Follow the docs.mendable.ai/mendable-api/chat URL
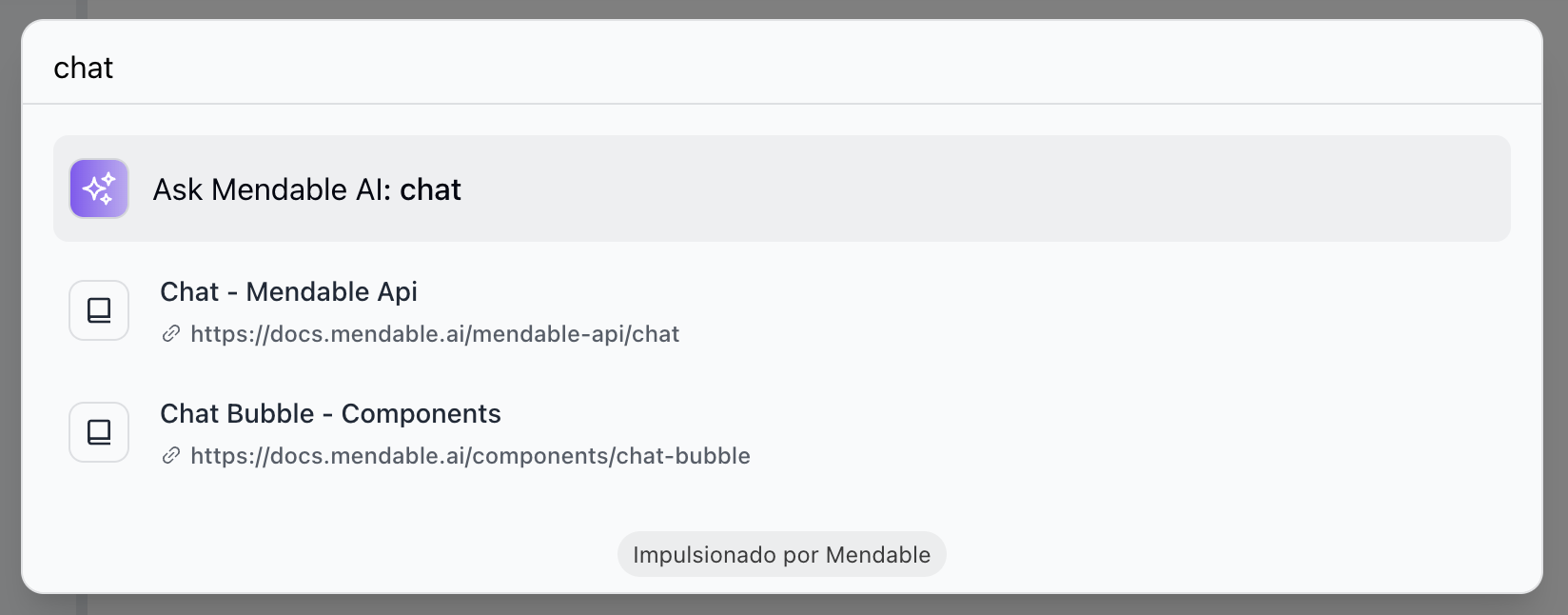This screenshot has width=1568, height=615. [x=435, y=334]
